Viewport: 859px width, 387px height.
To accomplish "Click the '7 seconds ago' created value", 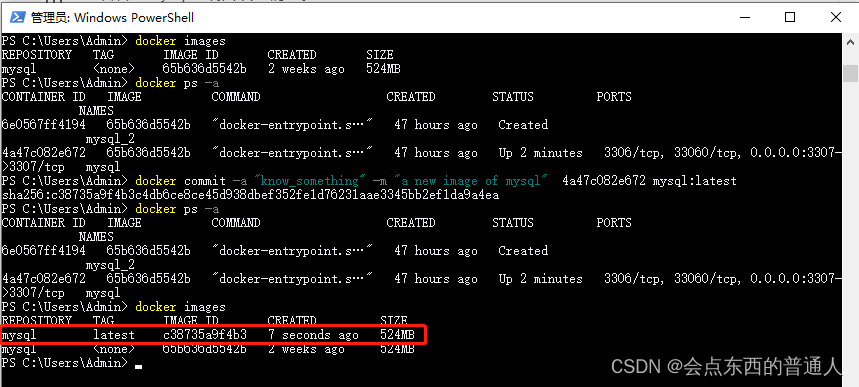I will click(x=313, y=335).
